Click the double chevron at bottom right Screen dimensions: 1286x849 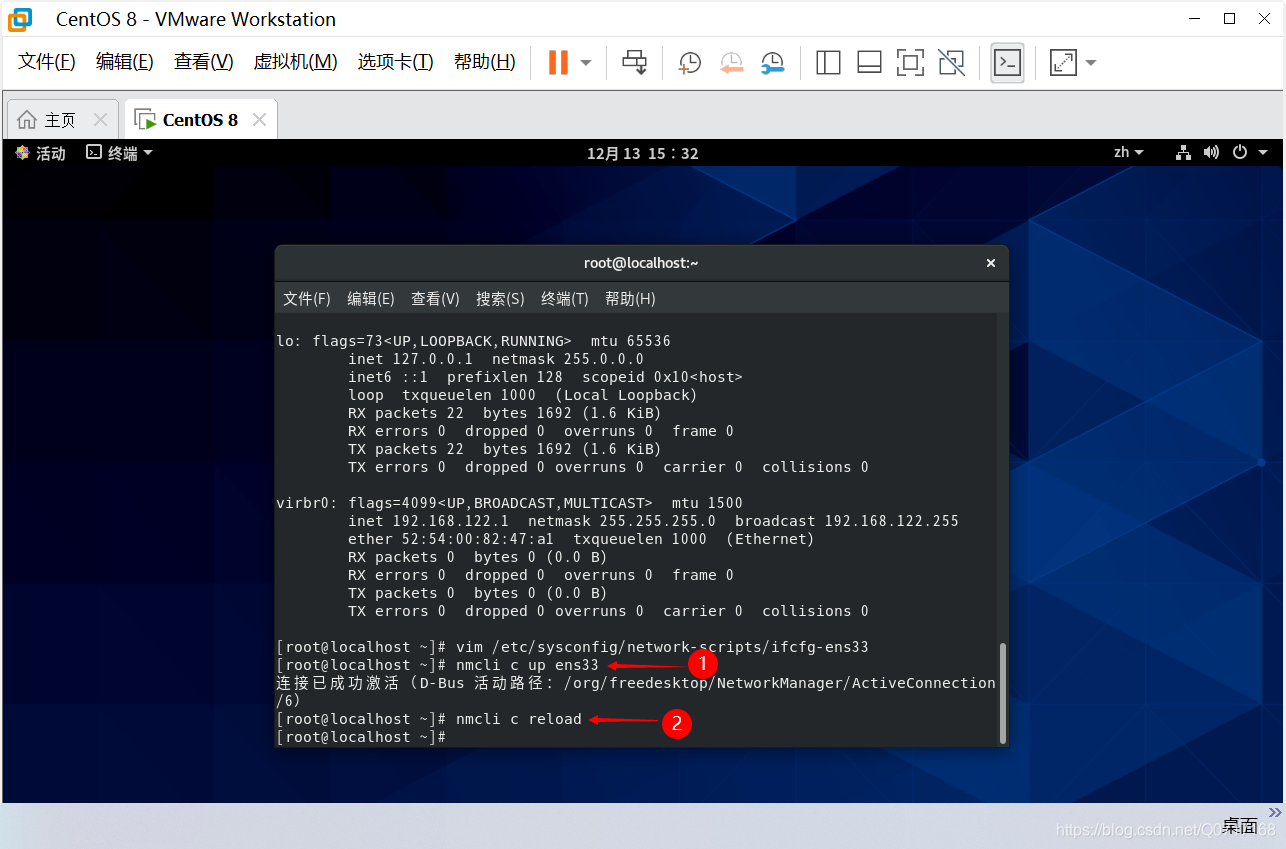pos(1274,811)
